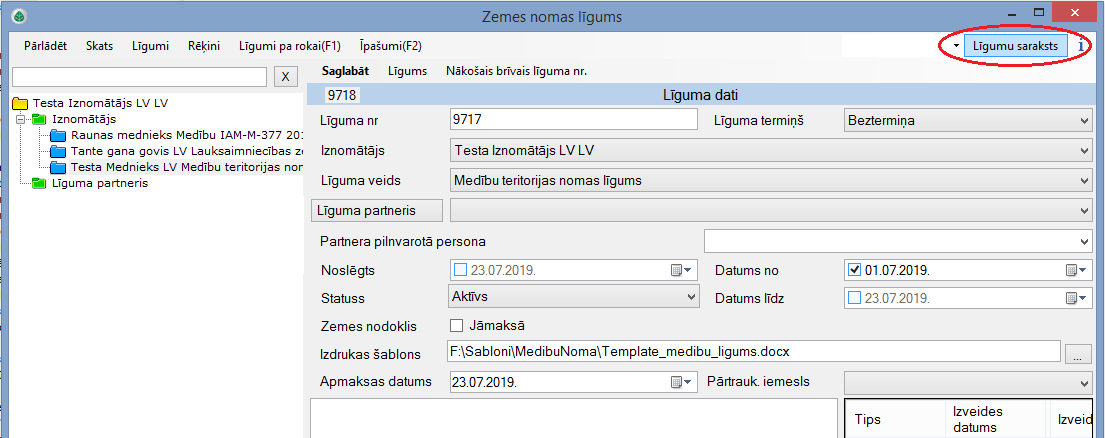The height and width of the screenshot is (438, 1105).
Task: Open the Līguma termiņš dropdown
Action: (x=968, y=120)
